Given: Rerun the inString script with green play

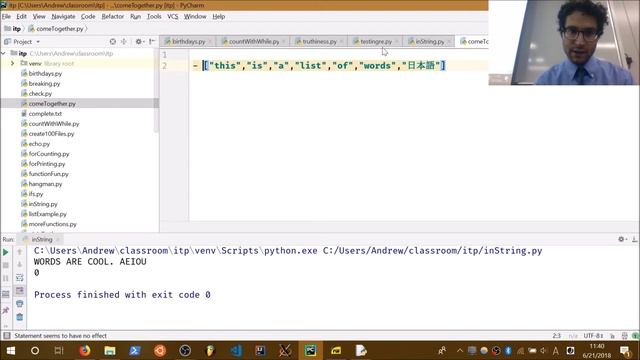Looking at the screenshot, I should (x=6, y=253).
